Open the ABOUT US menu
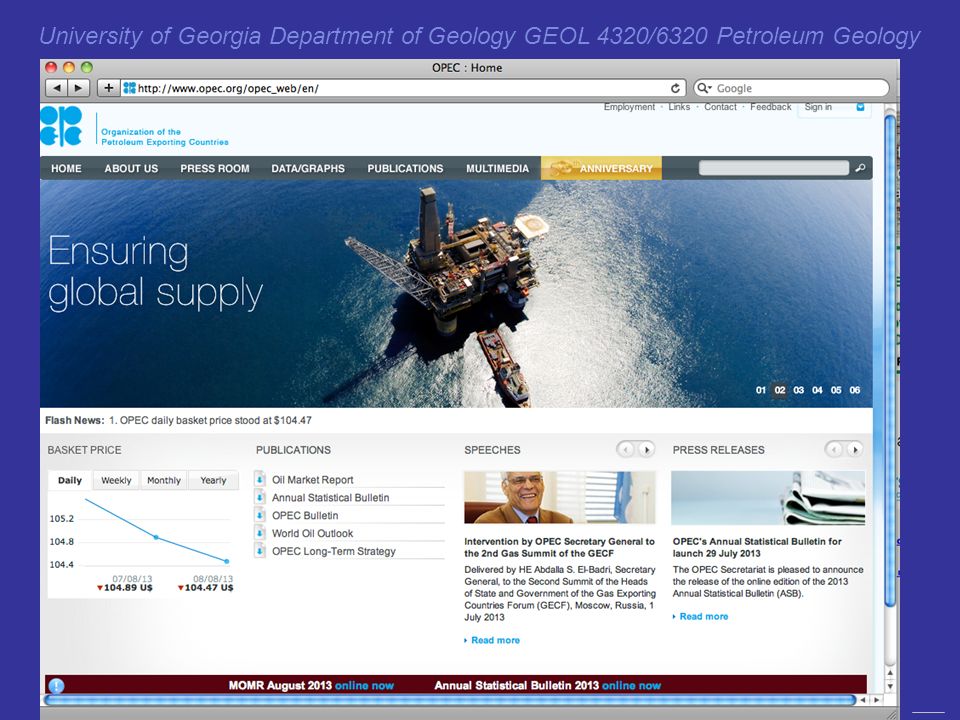Image resolution: width=960 pixels, height=720 pixels. point(131,168)
